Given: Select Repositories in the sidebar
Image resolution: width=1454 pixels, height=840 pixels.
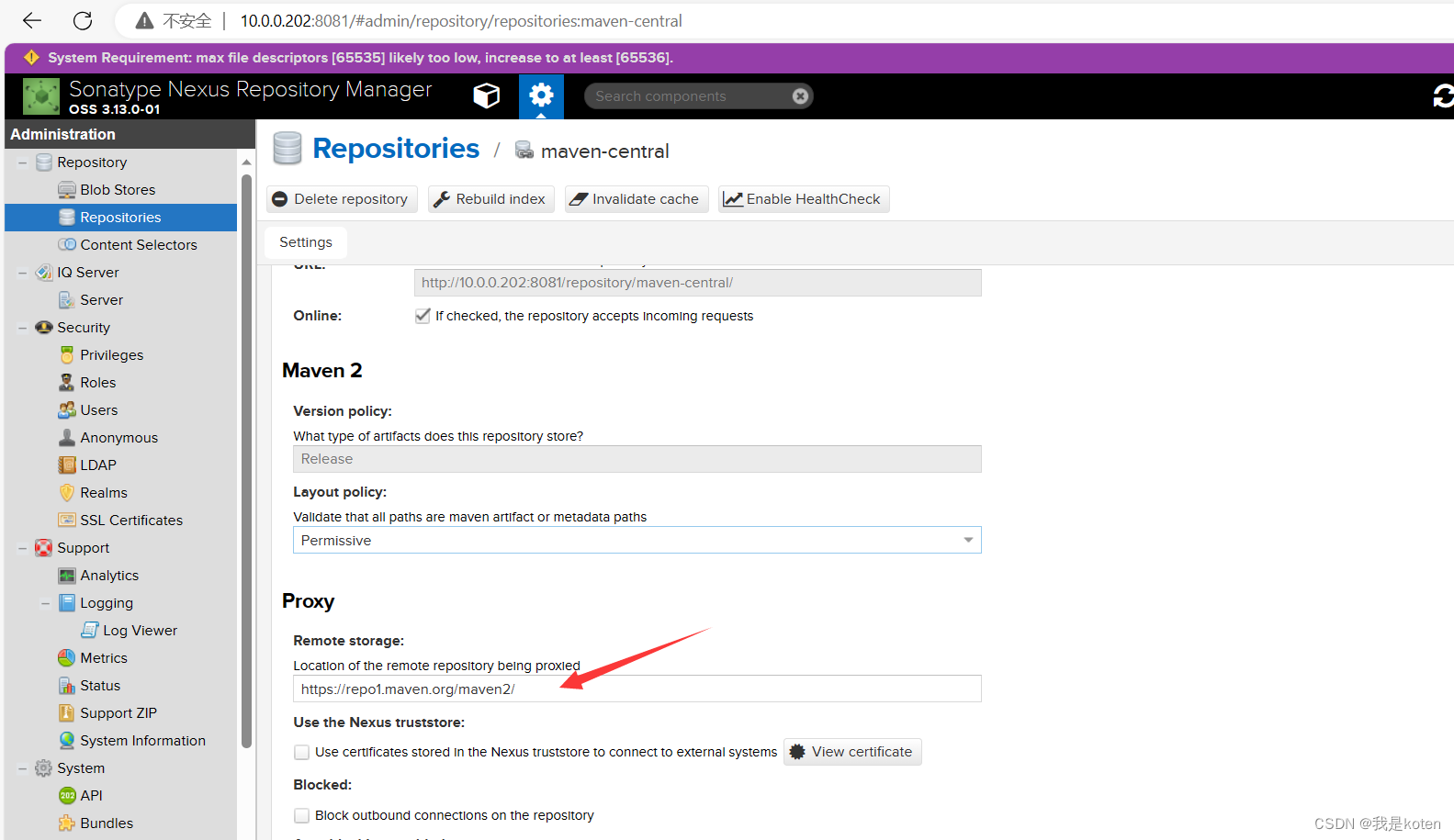Looking at the screenshot, I should 120,218.
